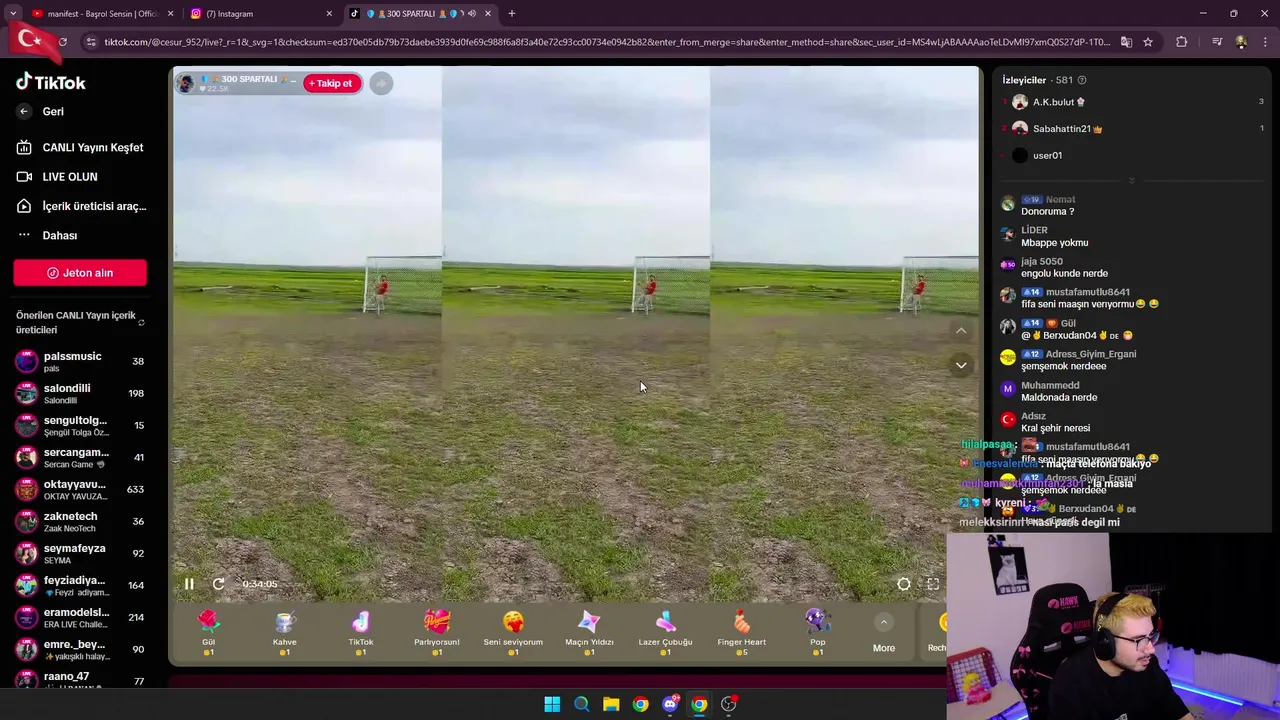Send the Finger Heart gift
Viewport: 1280px width, 720px height.
[x=741, y=632]
